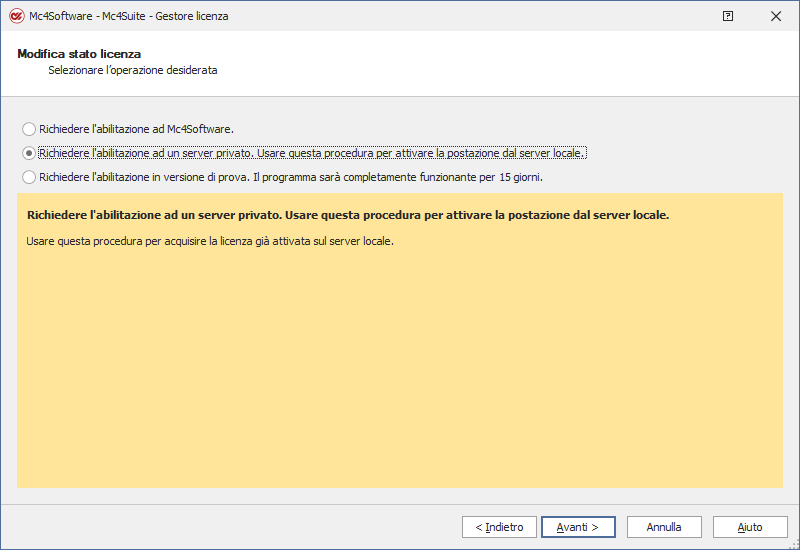Select 'Richiedere l'abilitazione ad Mc4Software' radio button
This screenshot has width=800, height=550.
point(29,129)
